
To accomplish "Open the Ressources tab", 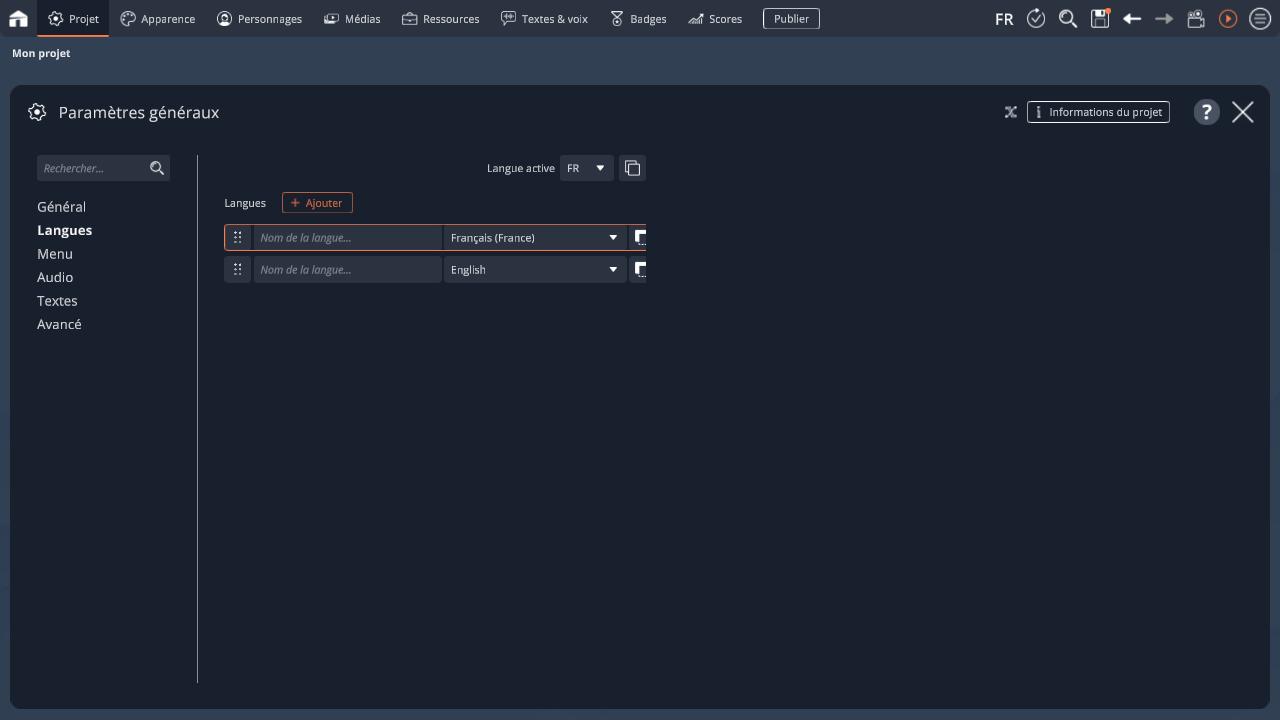I will [x=441, y=18].
